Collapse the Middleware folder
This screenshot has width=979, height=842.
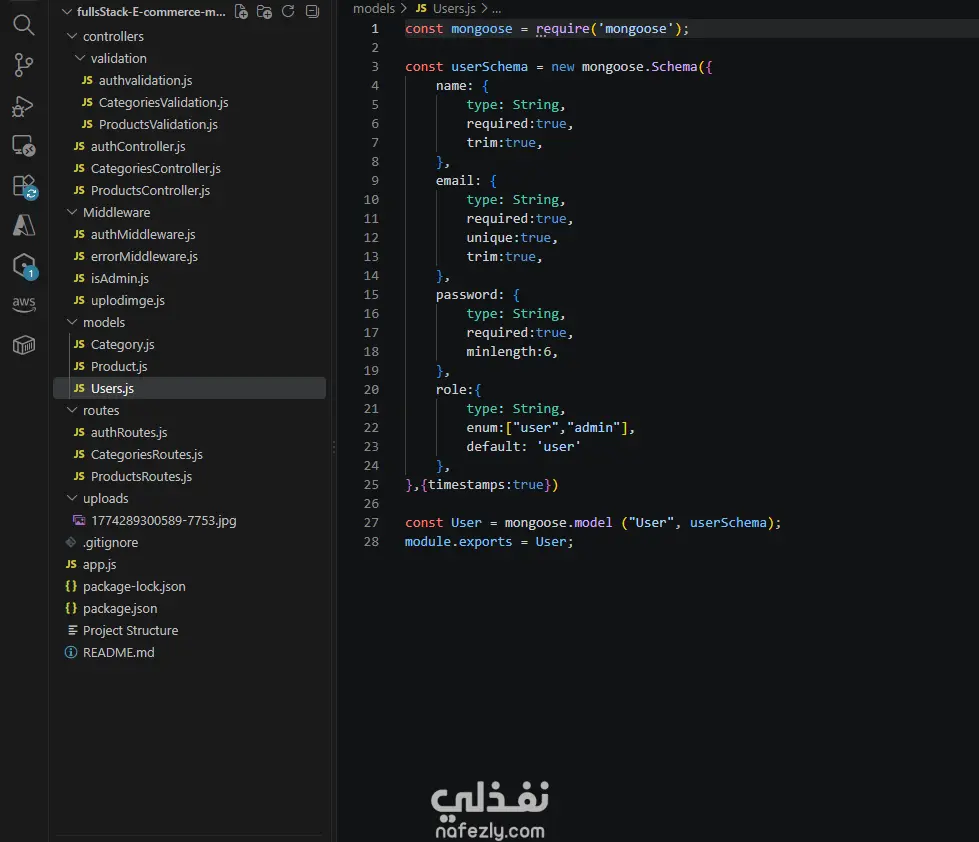[x=72, y=212]
